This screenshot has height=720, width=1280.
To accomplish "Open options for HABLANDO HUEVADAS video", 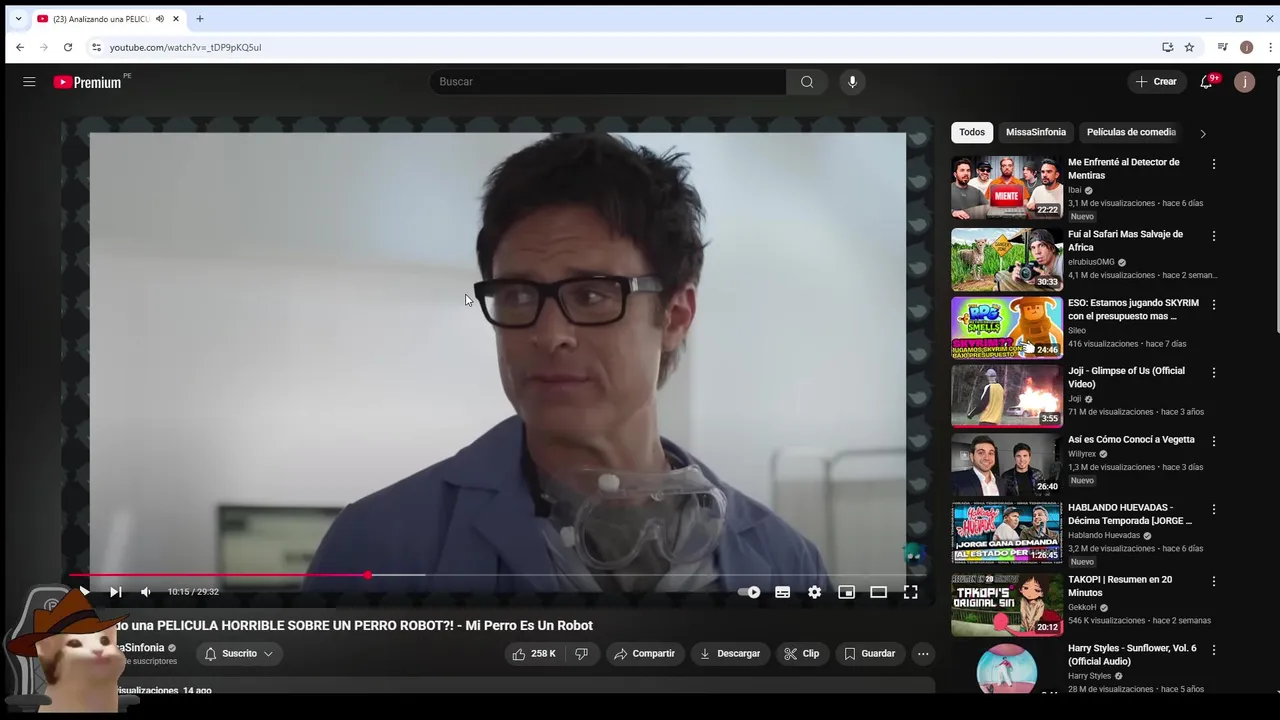I will [x=1214, y=509].
